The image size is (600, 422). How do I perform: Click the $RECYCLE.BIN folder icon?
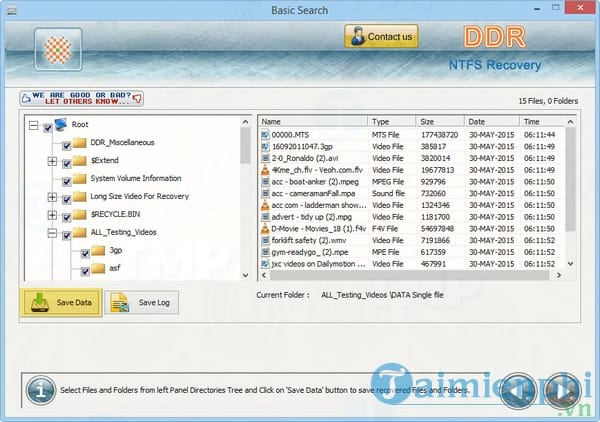[80, 214]
